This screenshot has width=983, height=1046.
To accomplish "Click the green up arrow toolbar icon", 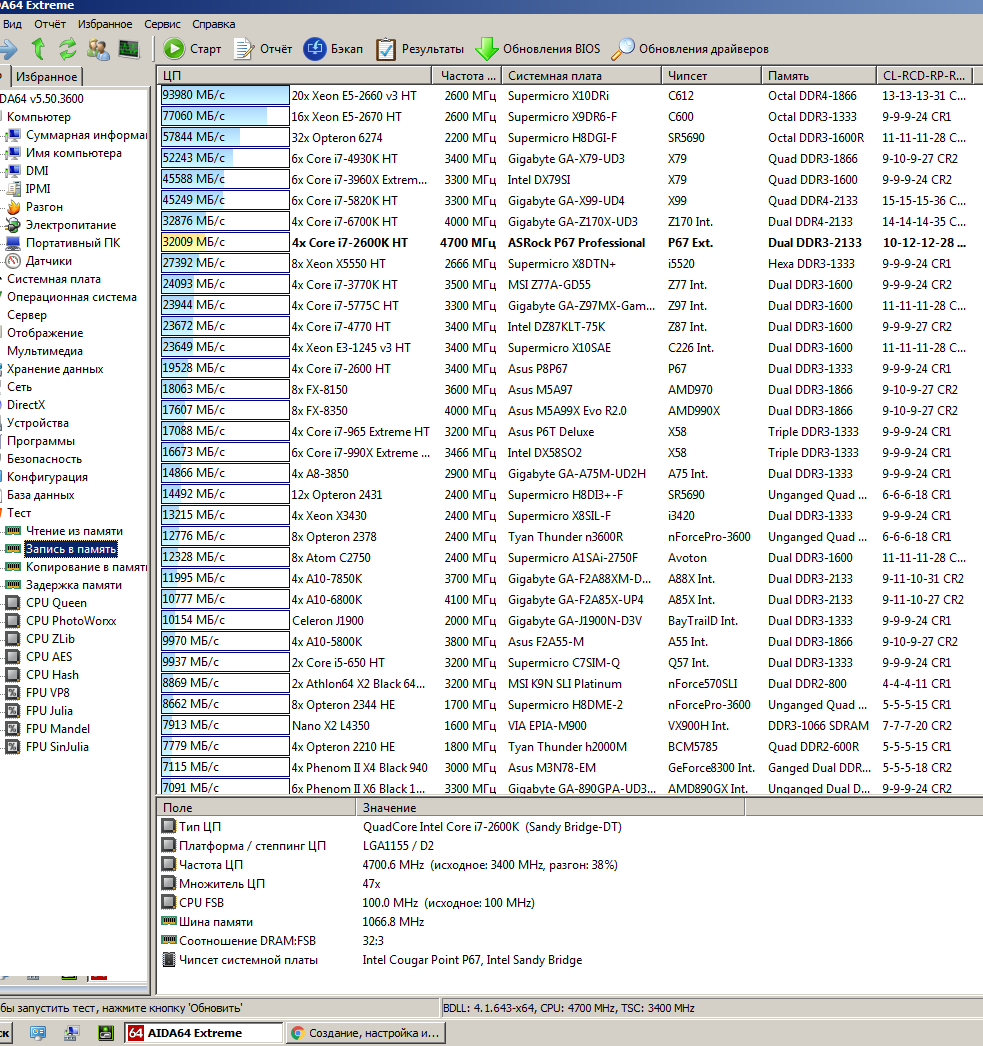I will [x=39, y=49].
